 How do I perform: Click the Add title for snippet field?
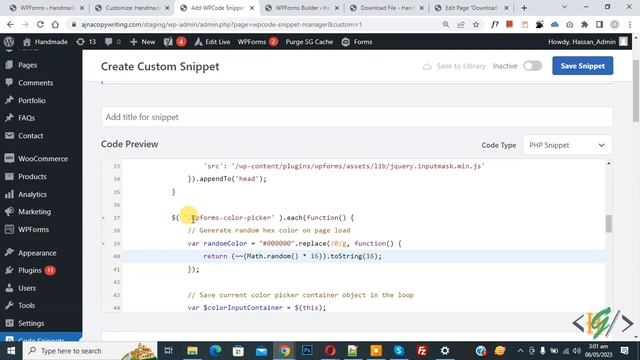[357, 117]
